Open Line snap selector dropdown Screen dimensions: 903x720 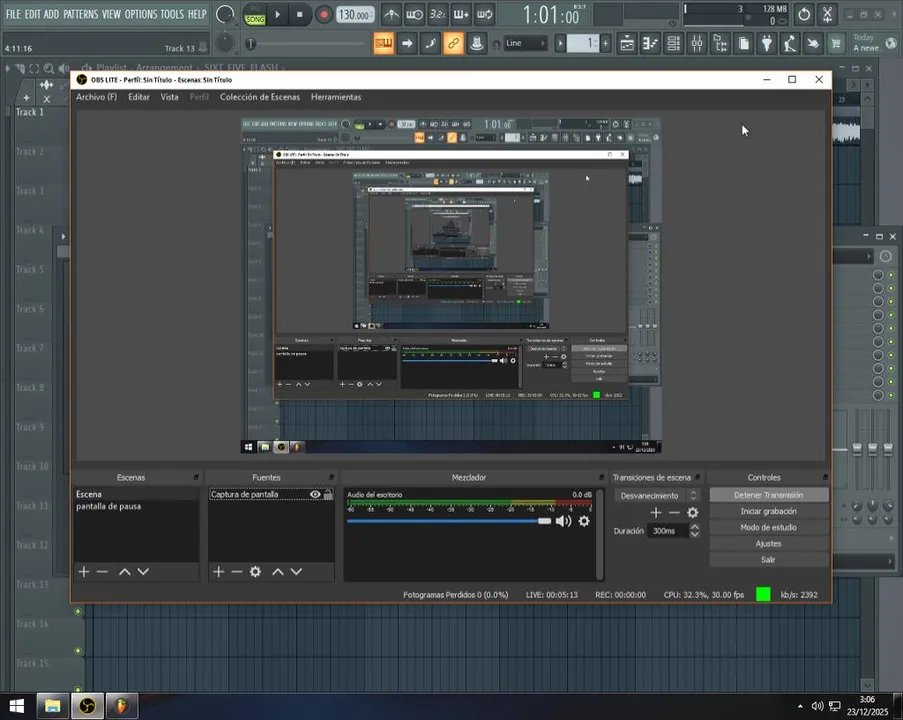[x=525, y=43]
